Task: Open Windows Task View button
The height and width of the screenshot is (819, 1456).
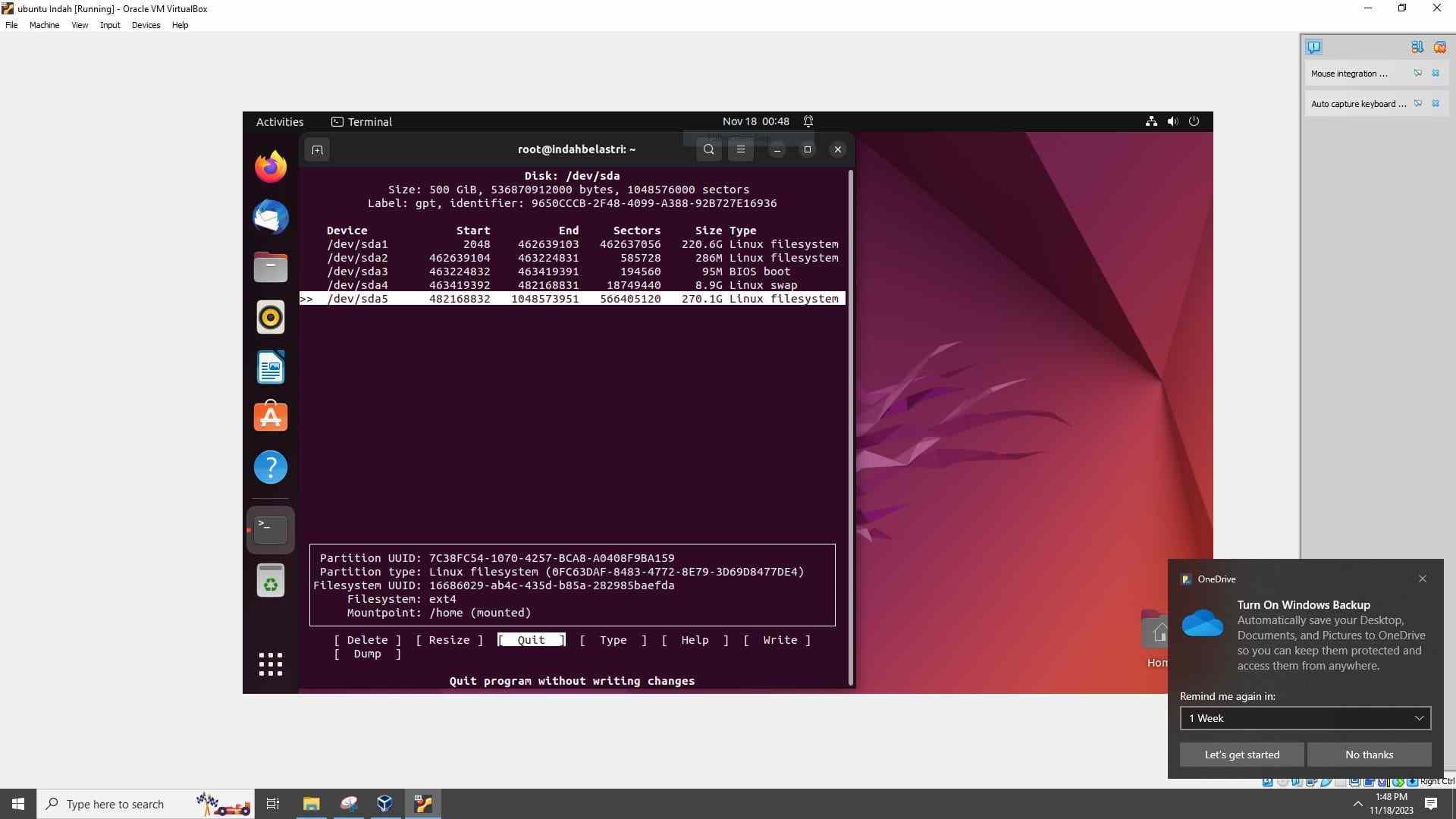Action: tap(273, 804)
